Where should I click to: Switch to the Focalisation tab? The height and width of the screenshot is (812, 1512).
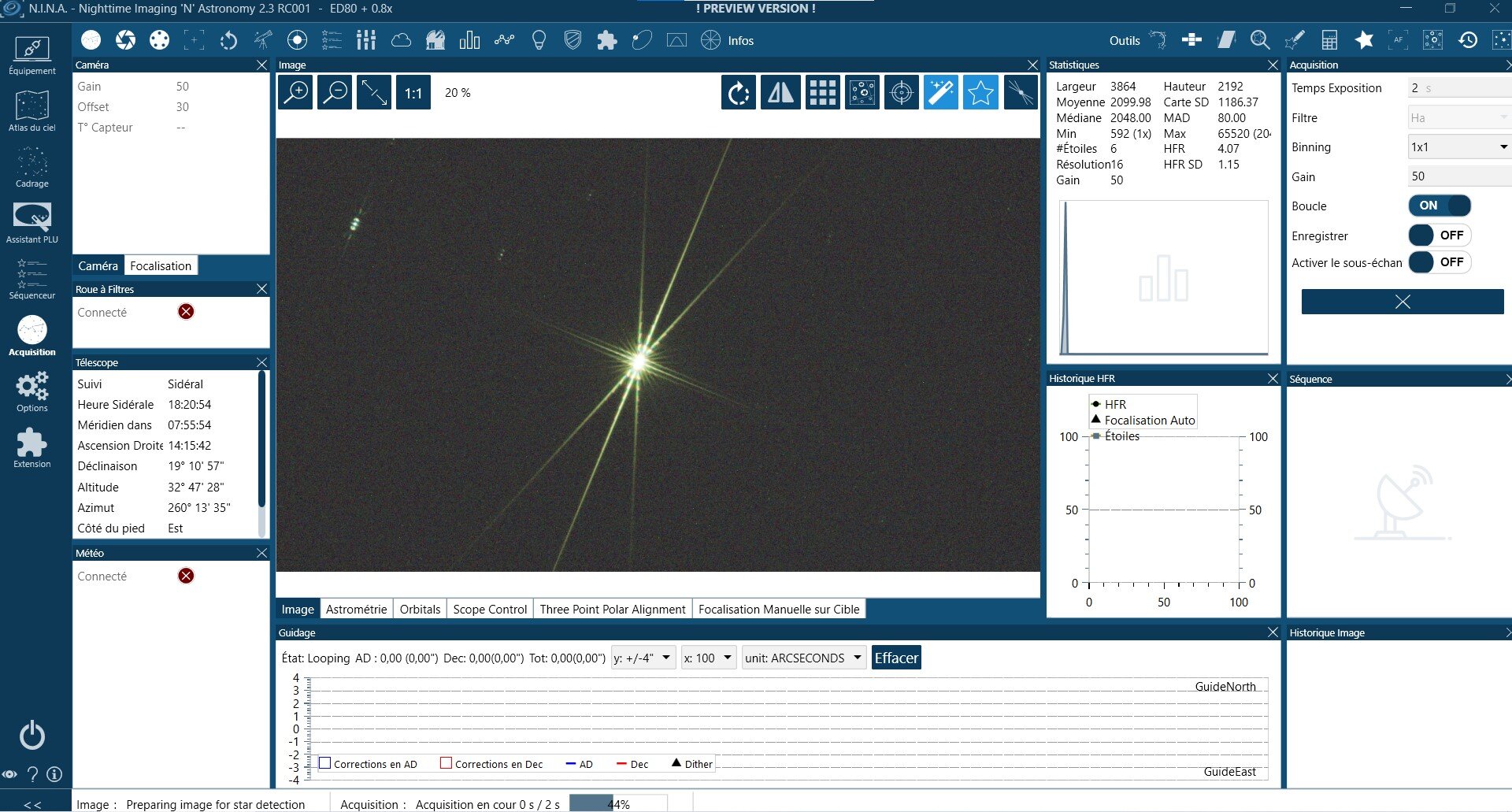[161, 265]
